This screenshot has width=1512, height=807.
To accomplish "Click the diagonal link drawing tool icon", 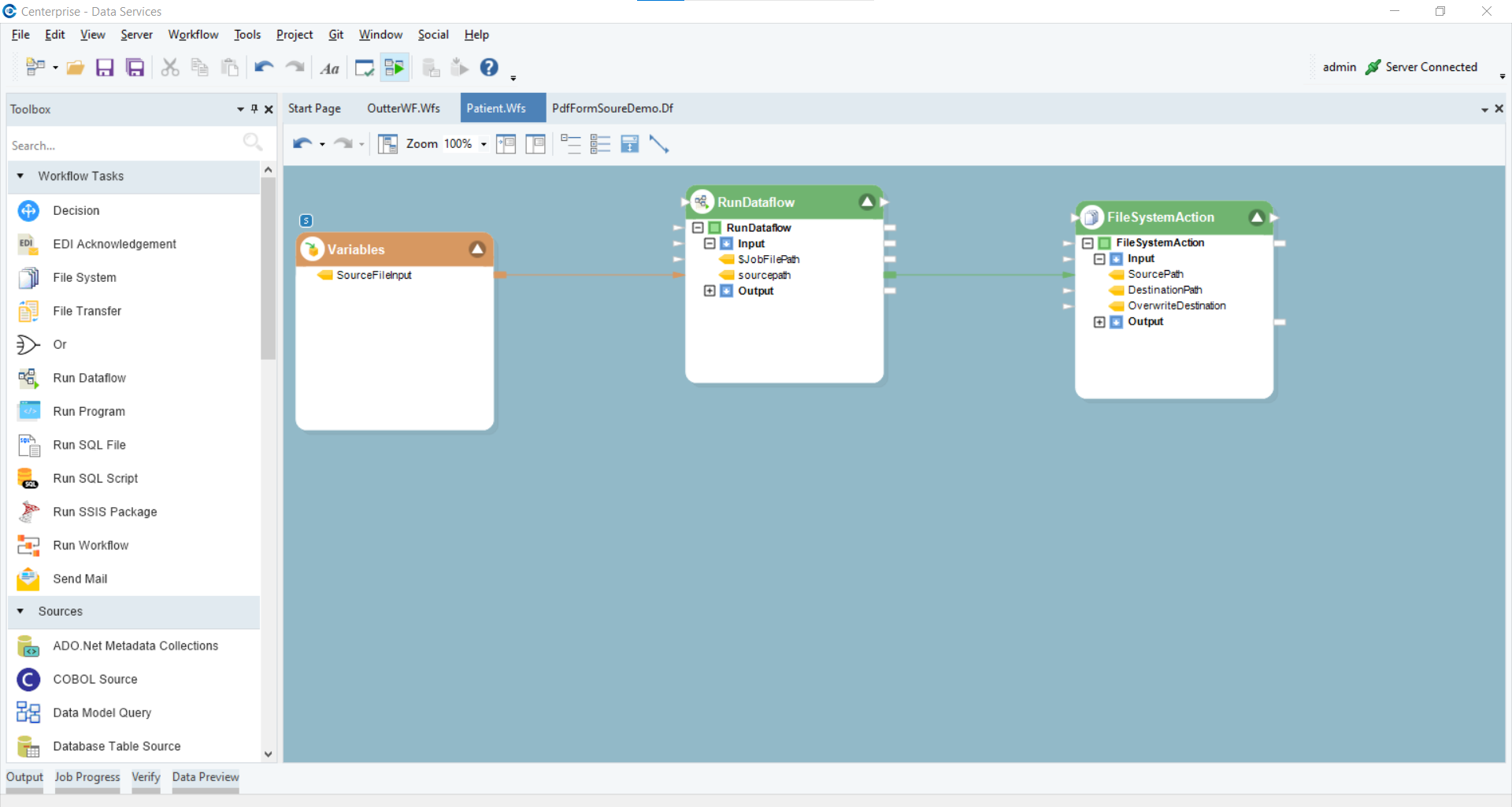I will 660,144.
